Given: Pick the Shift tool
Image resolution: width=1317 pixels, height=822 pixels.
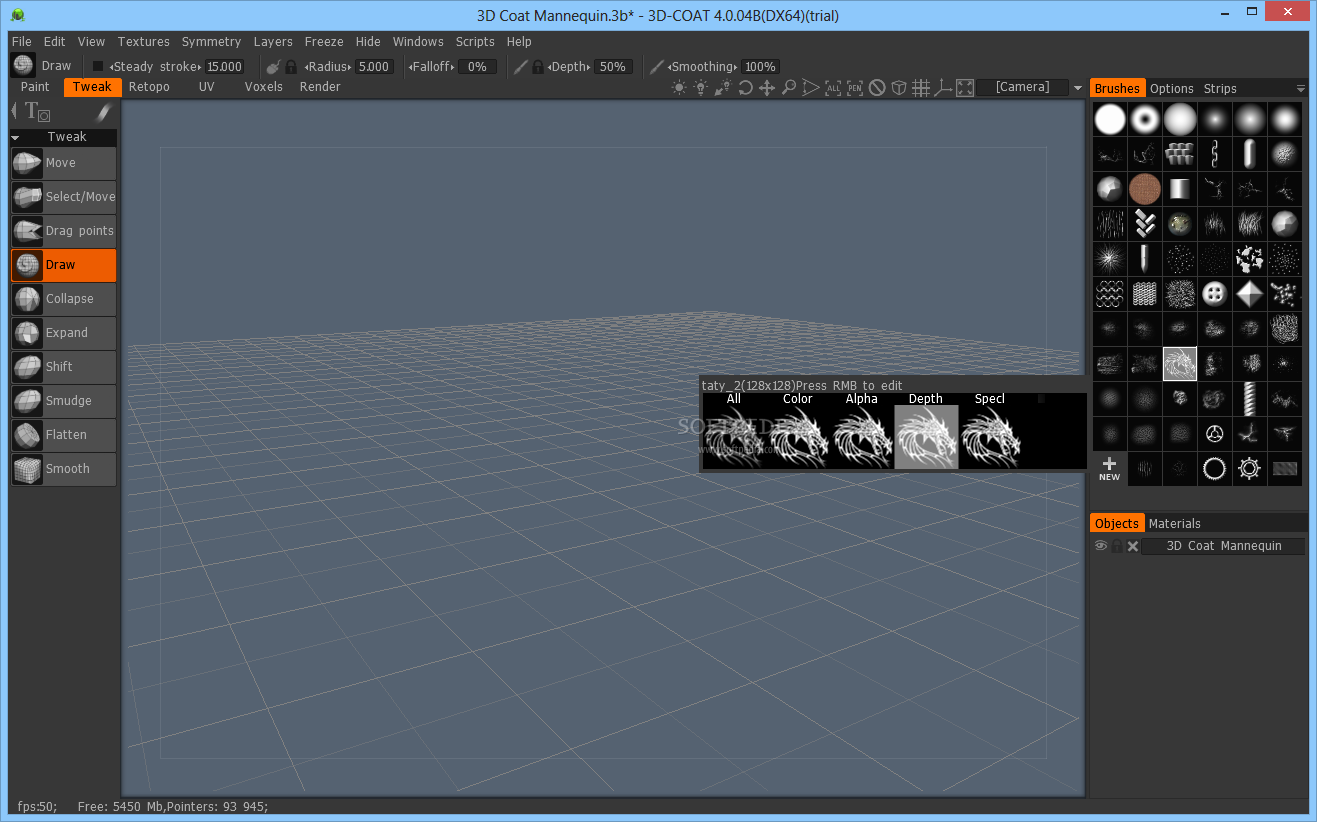Looking at the screenshot, I should tap(63, 367).
